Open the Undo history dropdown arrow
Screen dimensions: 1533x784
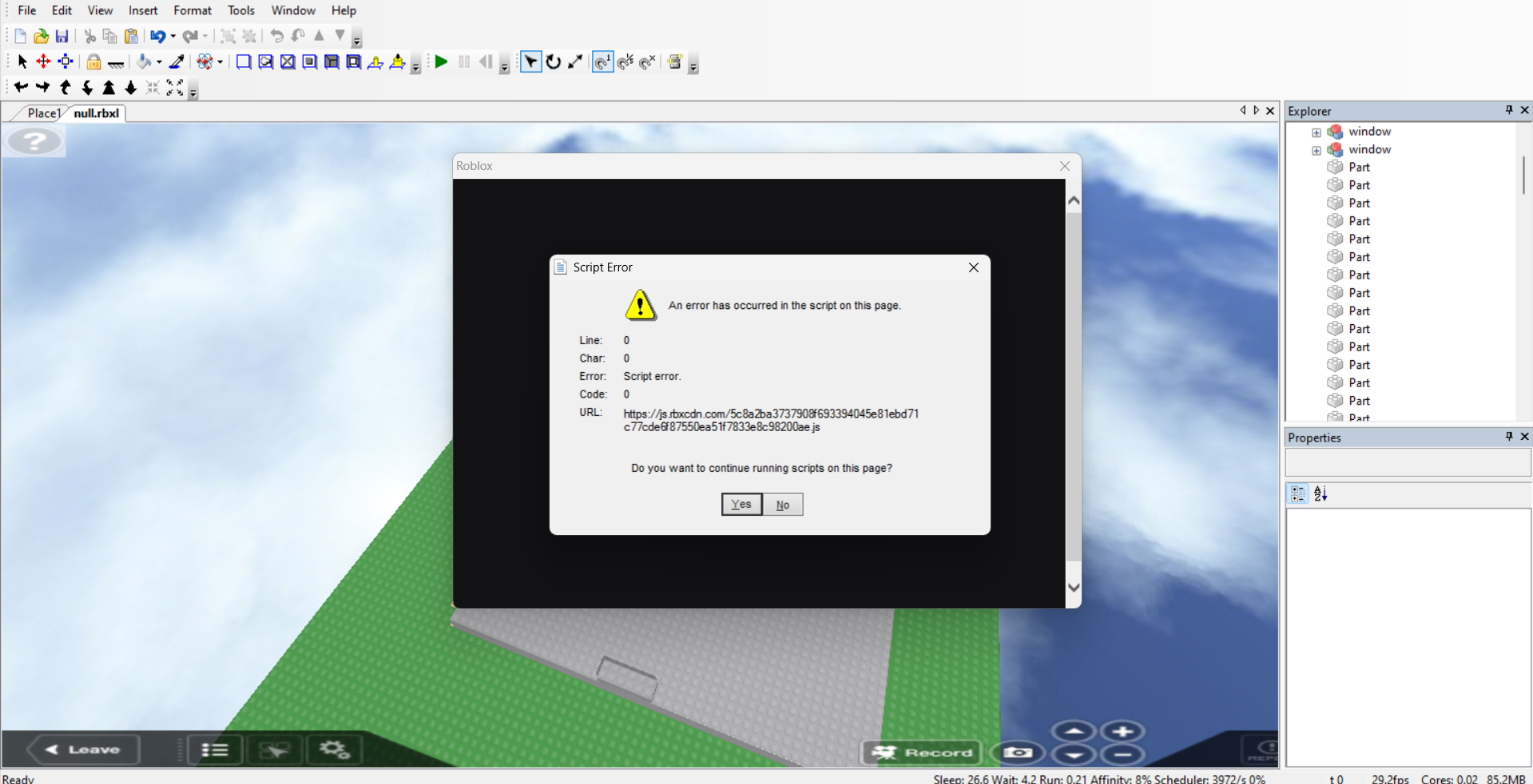click(x=173, y=37)
